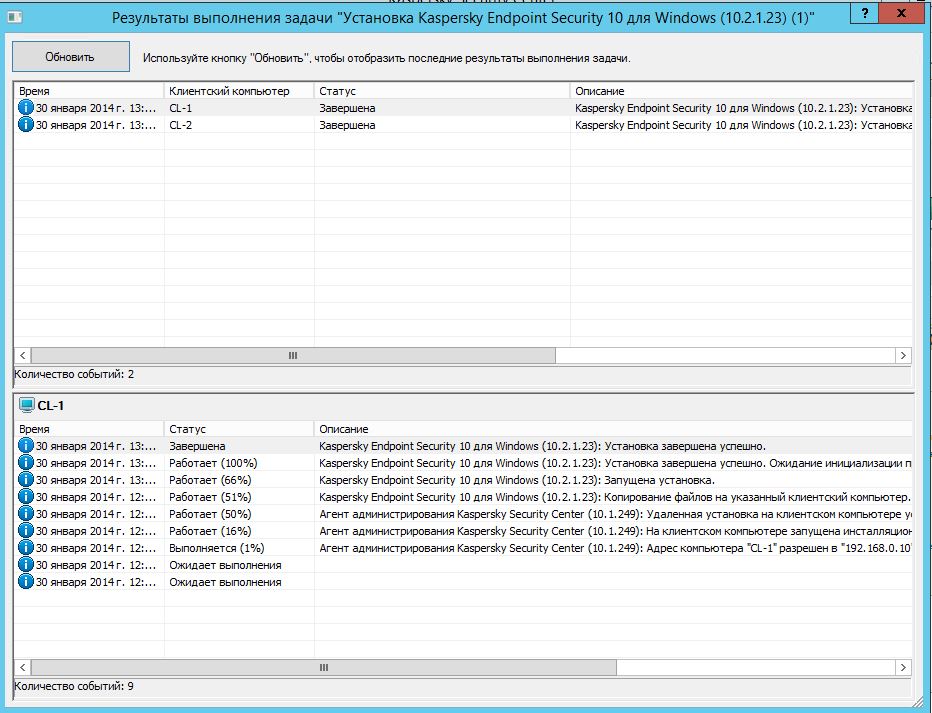The height and width of the screenshot is (713, 932).
Task: Click top list scrollbar left arrow
Action: coord(23,355)
